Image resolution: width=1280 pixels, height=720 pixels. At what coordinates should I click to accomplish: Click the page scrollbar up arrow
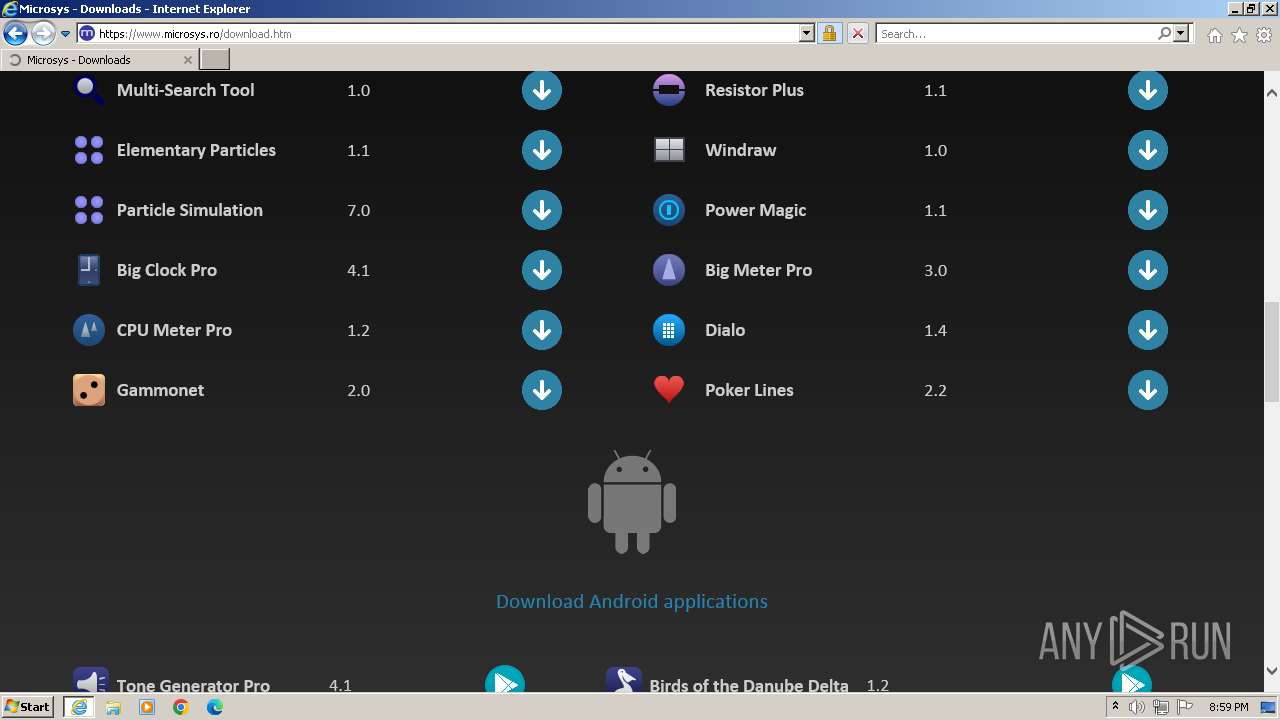[1272, 92]
